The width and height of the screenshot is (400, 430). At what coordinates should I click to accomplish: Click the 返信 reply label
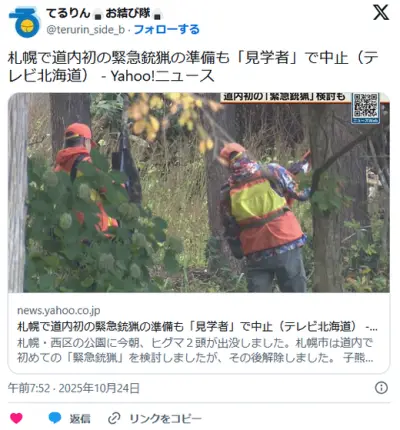[80, 418]
